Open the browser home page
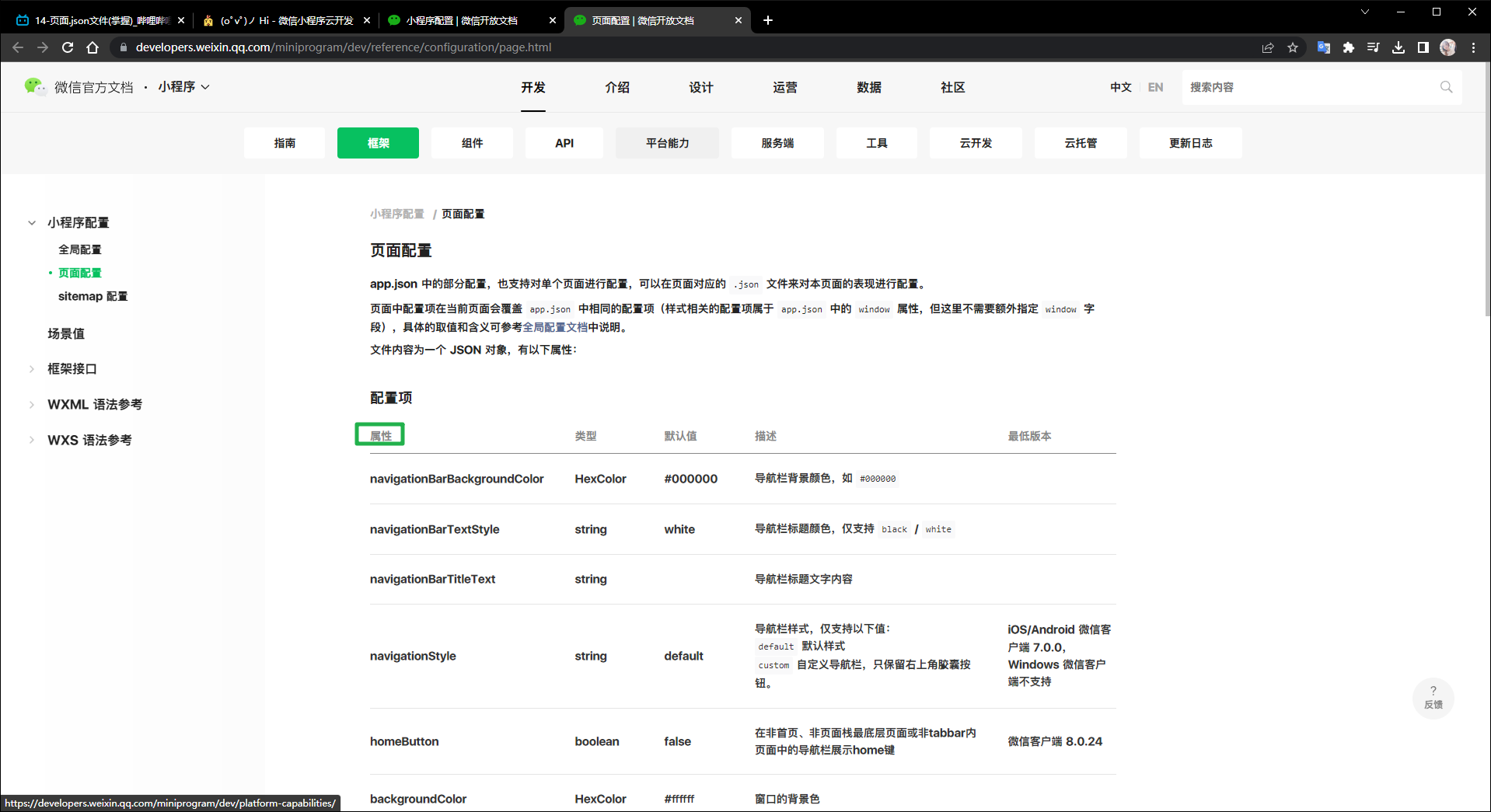Viewport: 1491px width, 812px height. pyautogui.click(x=93, y=47)
